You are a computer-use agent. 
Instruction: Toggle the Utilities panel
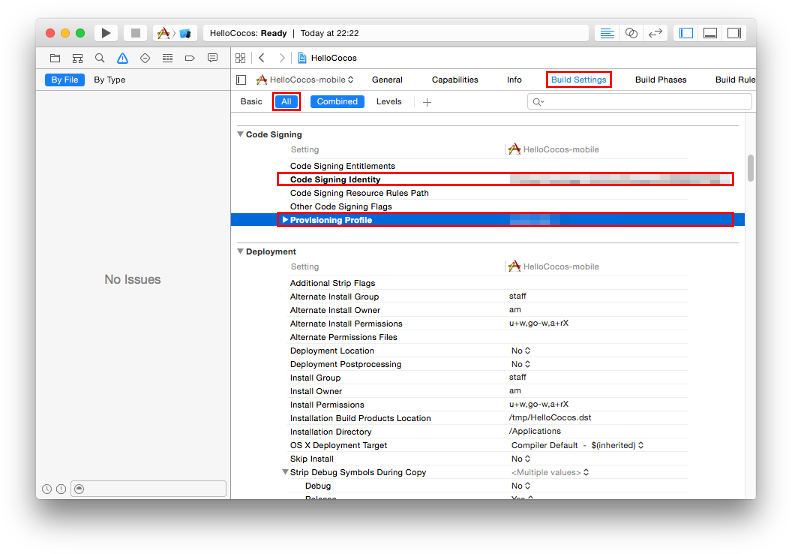tap(734, 33)
